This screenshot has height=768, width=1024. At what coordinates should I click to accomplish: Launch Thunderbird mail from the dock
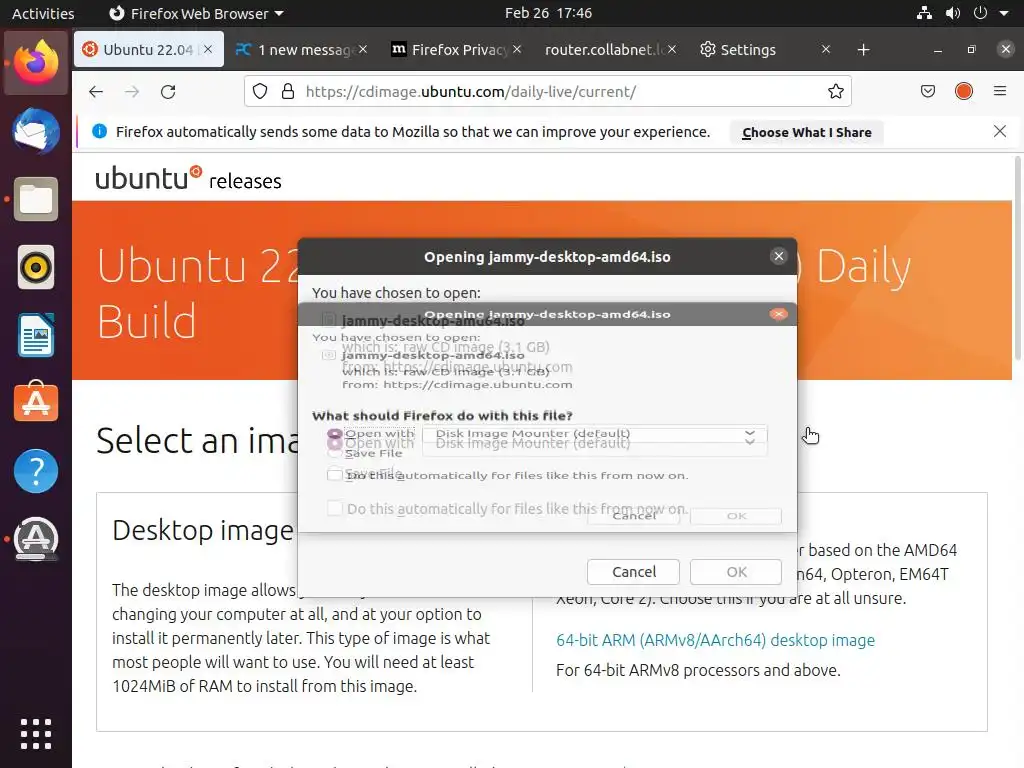click(x=36, y=131)
